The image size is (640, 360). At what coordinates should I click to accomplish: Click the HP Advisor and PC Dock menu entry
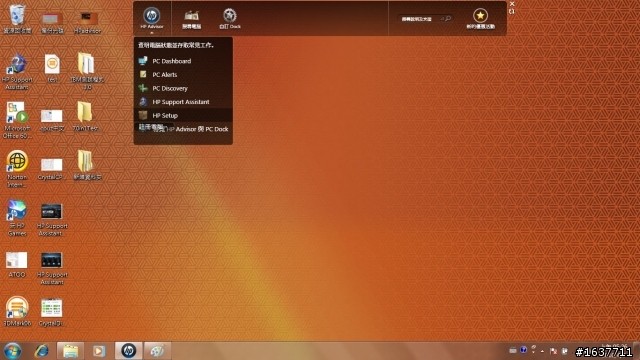coord(183,129)
